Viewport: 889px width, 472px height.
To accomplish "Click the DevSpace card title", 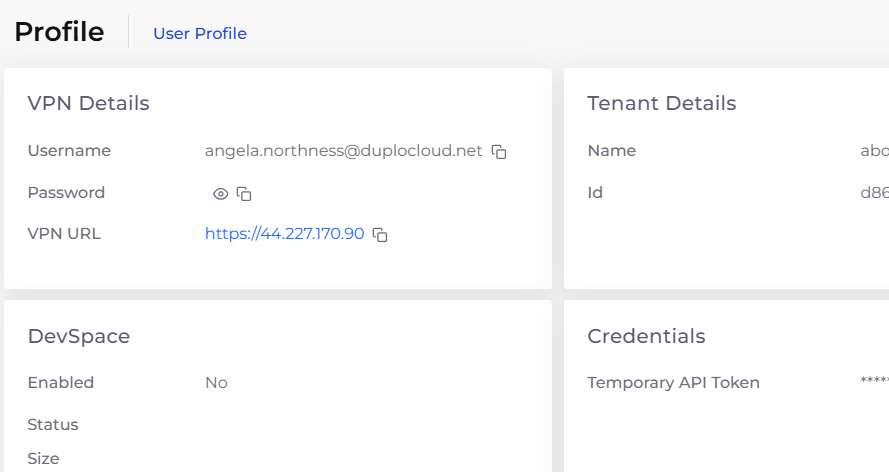I will 79,336.
